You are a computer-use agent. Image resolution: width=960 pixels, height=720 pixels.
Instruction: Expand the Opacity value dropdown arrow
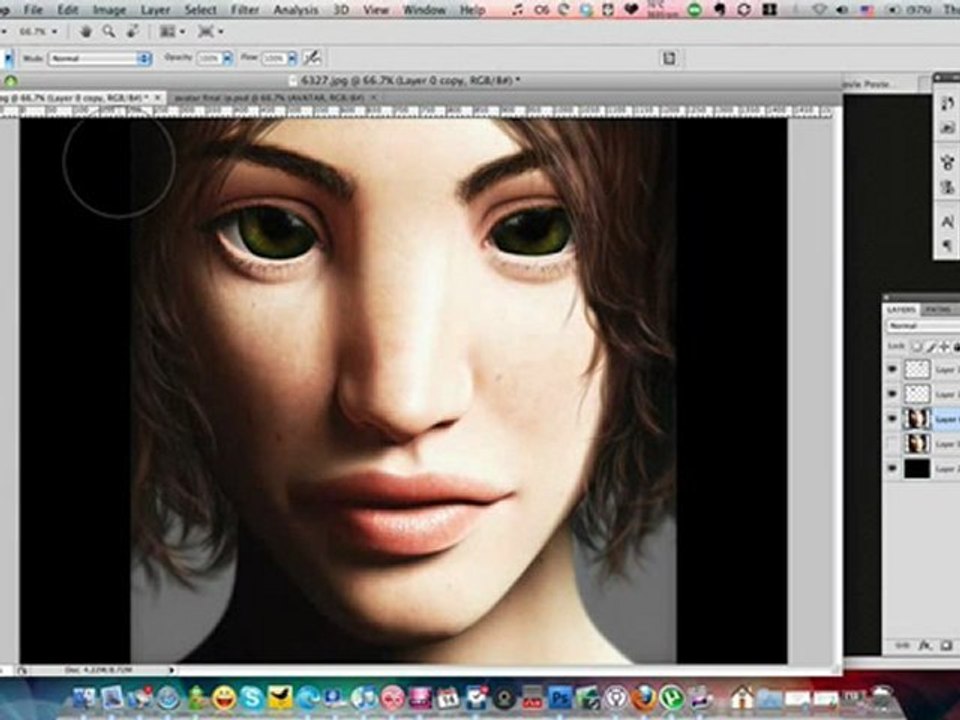(227, 59)
